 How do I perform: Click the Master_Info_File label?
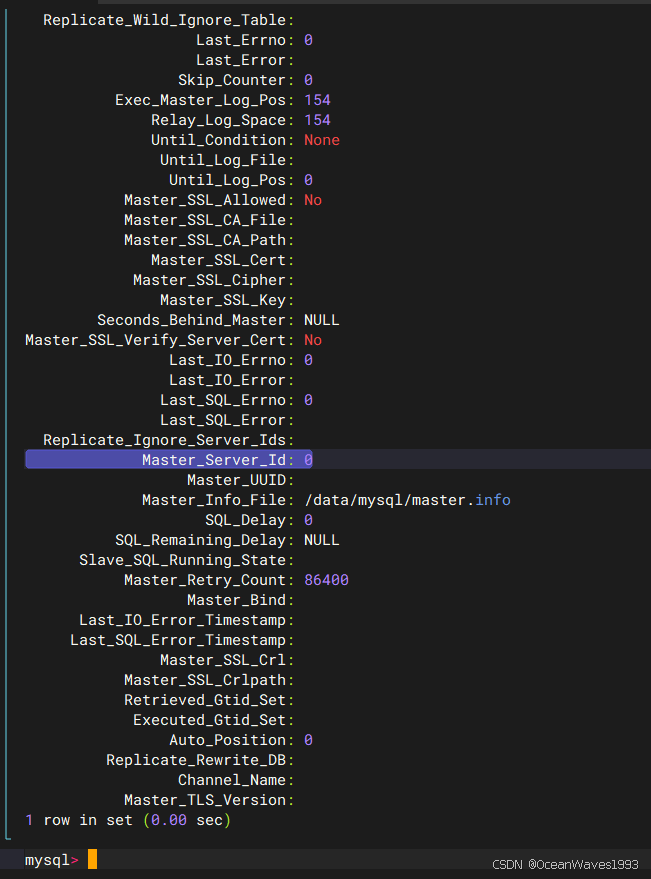tap(214, 500)
